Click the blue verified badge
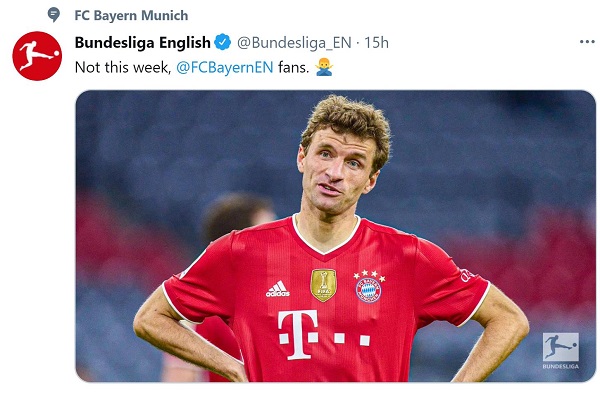 point(222,42)
